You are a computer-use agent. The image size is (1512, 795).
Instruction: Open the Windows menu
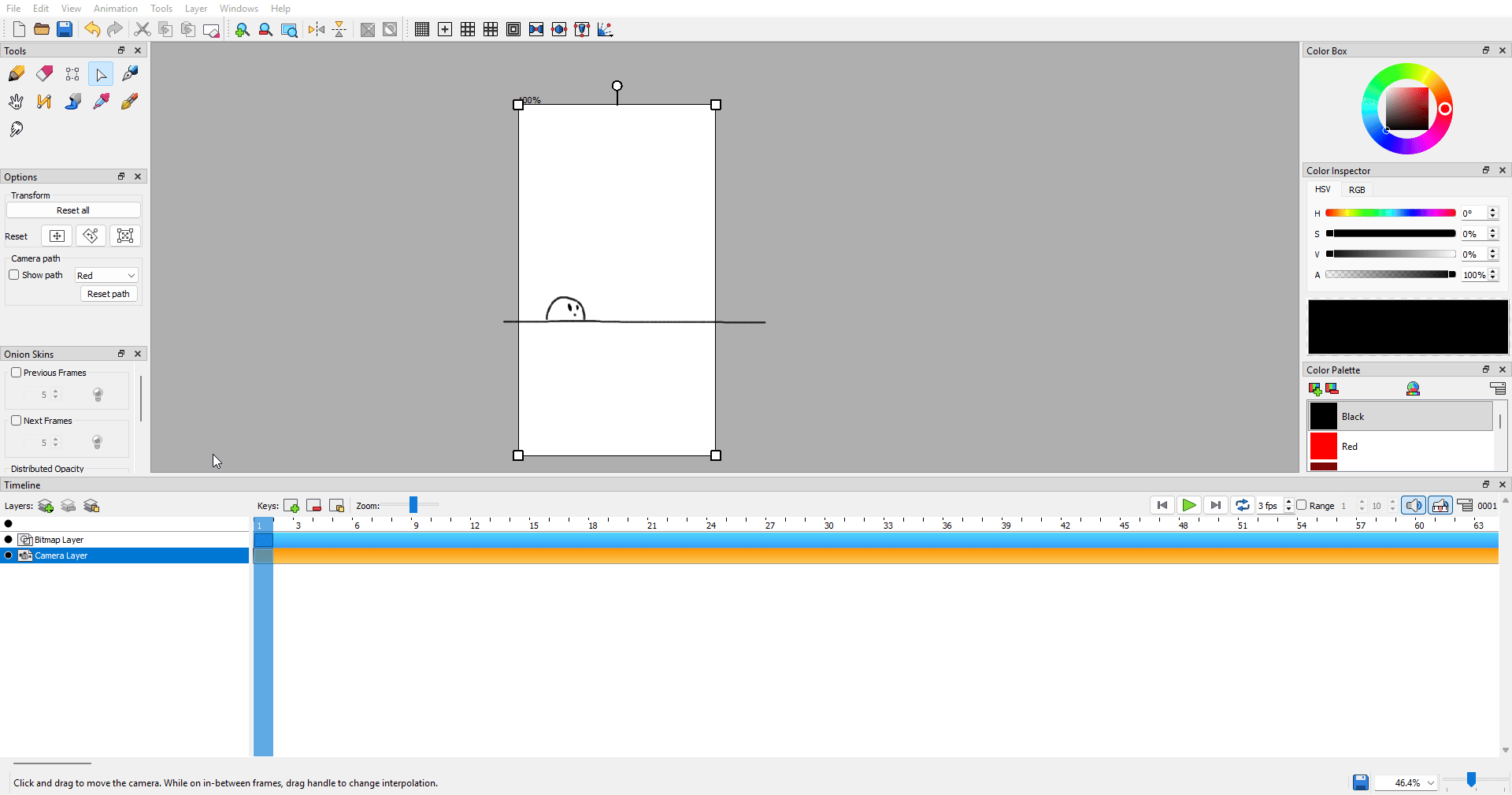coord(239,9)
